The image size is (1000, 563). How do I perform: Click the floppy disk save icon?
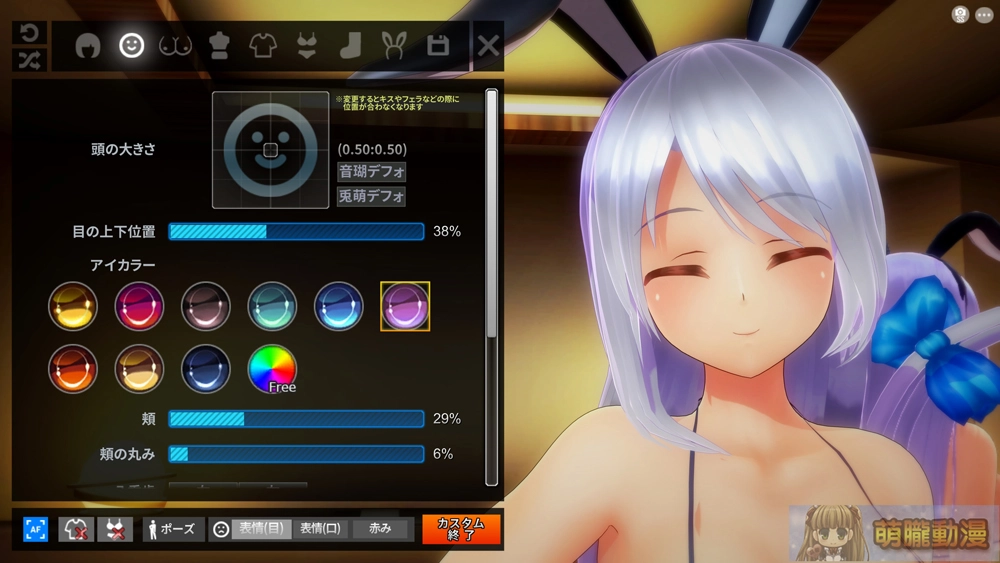coord(437,46)
